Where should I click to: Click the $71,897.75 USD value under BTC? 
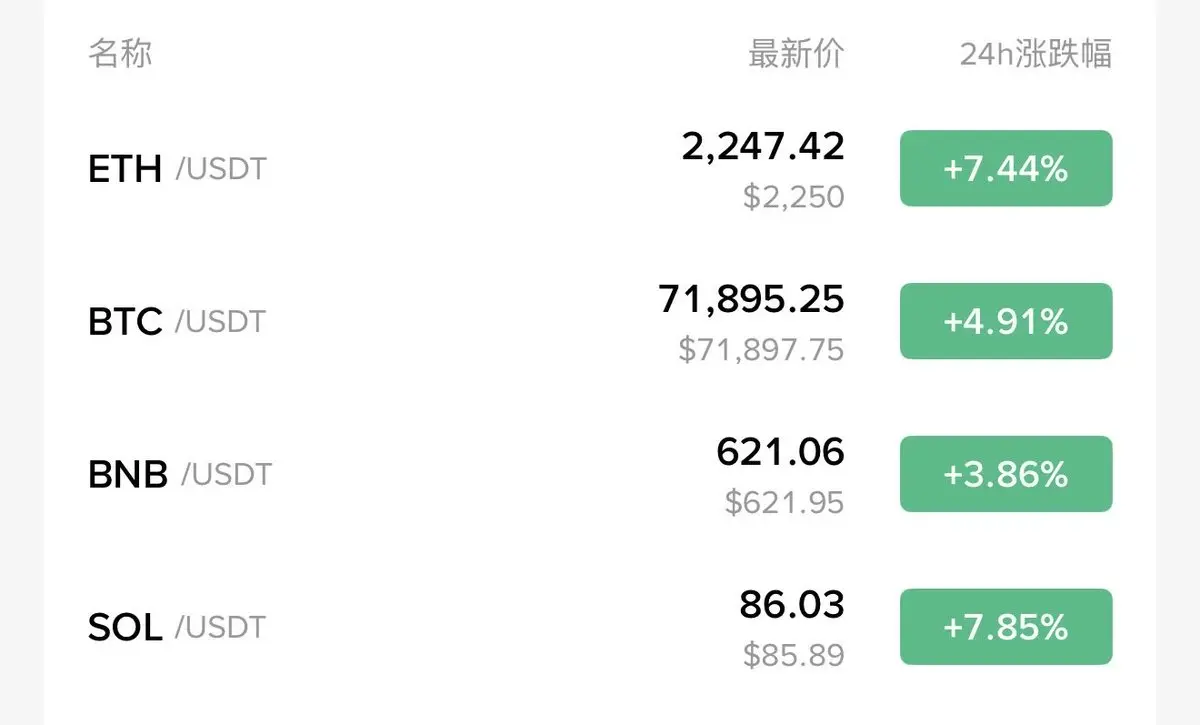(761, 350)
